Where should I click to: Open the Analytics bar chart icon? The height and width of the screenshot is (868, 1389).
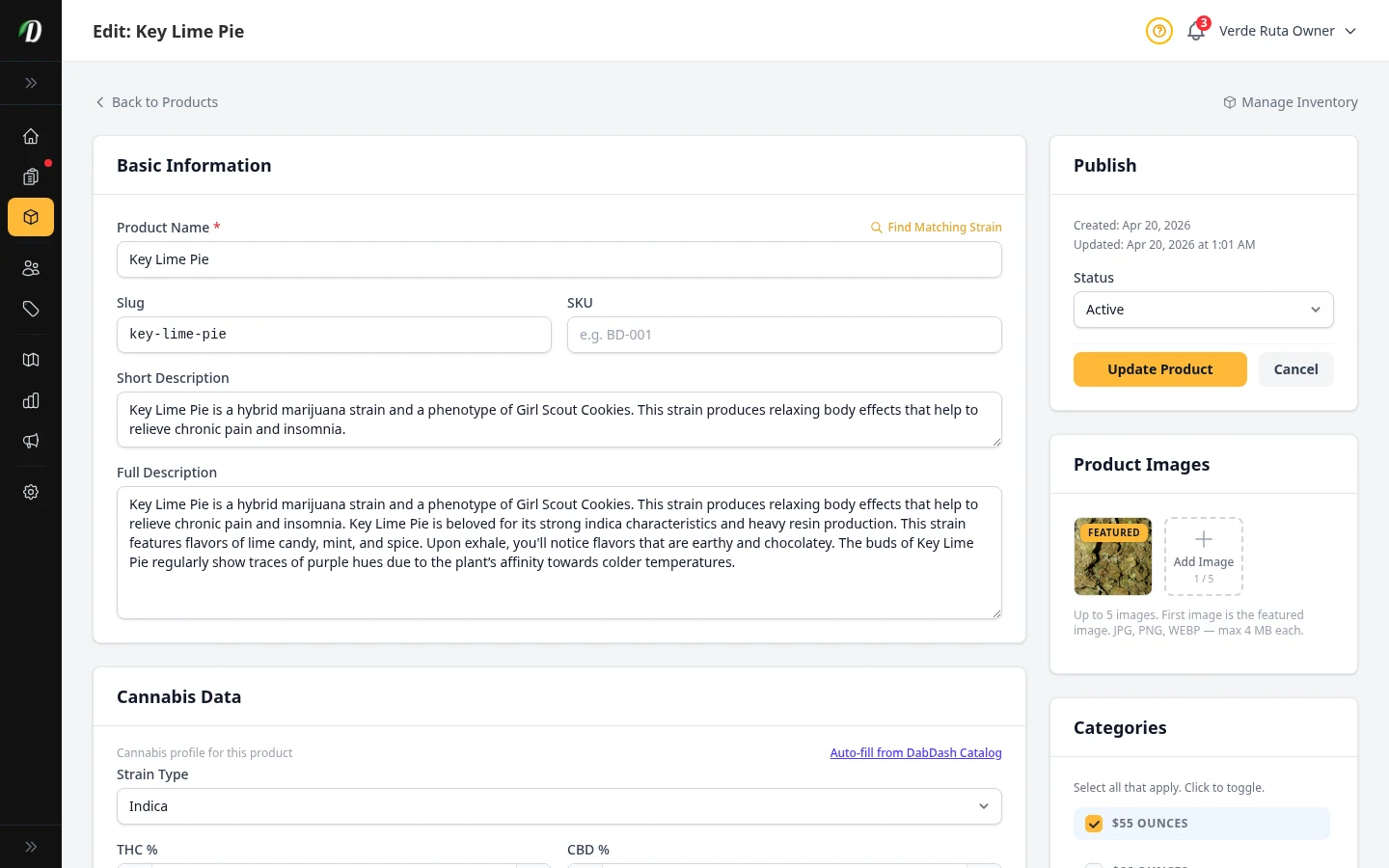(31, 400)
